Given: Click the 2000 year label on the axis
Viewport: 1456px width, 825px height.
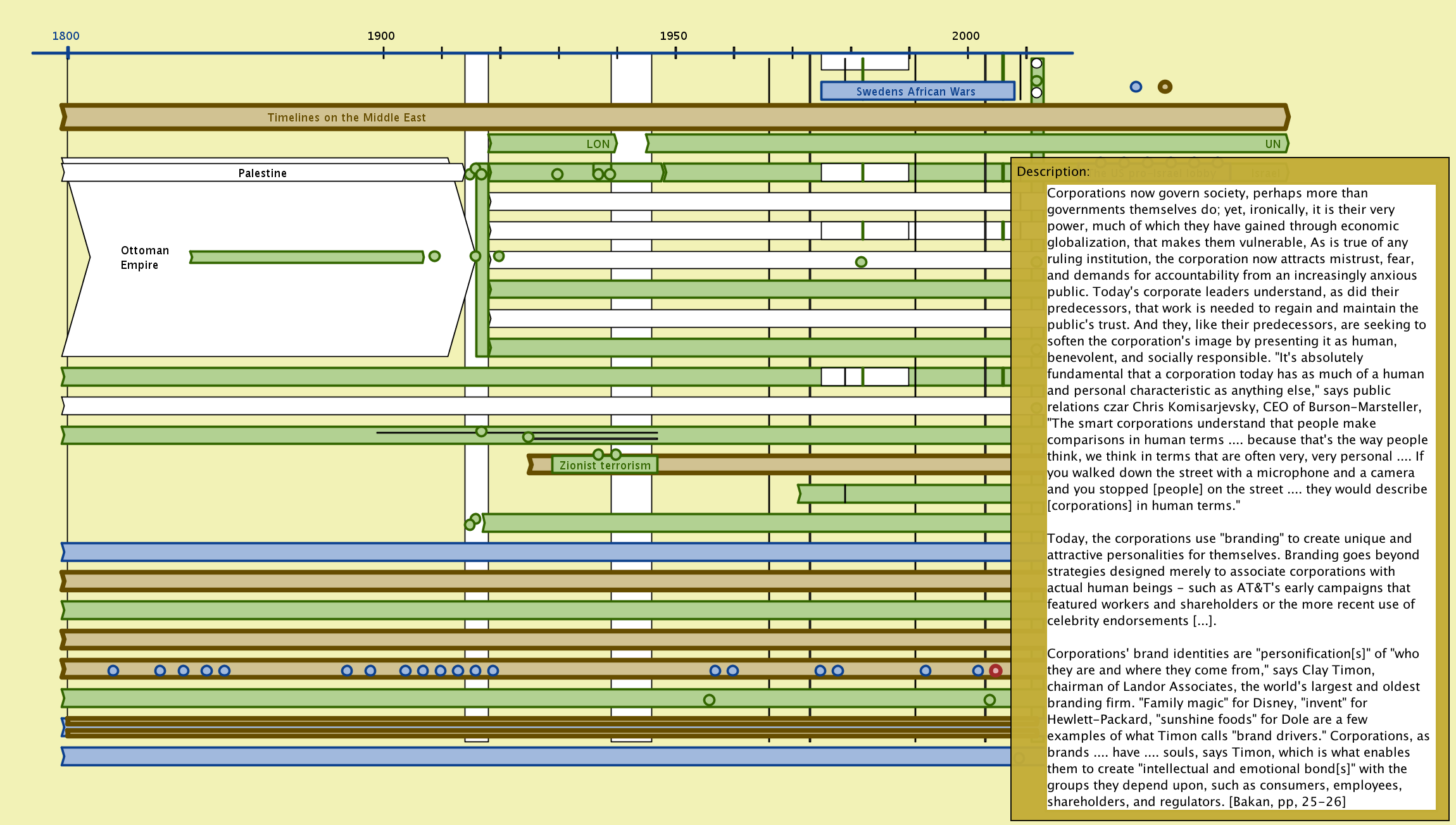Looking at the screenshot, I should tap(965, 36).
